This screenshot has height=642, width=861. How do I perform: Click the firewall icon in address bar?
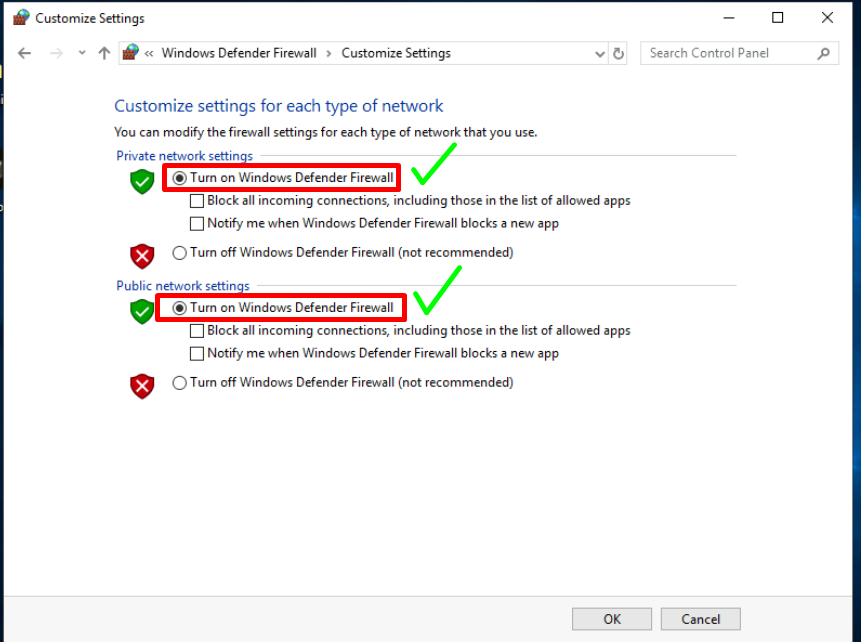pos(131,53)
